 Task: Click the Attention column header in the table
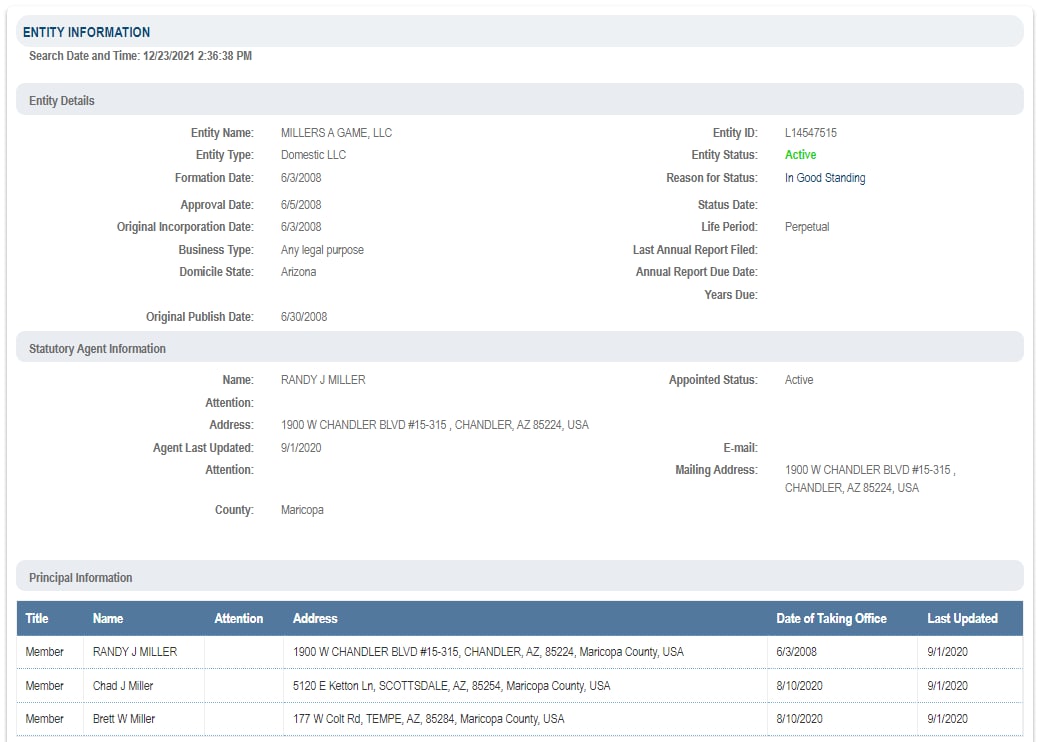tap(239, 618)
